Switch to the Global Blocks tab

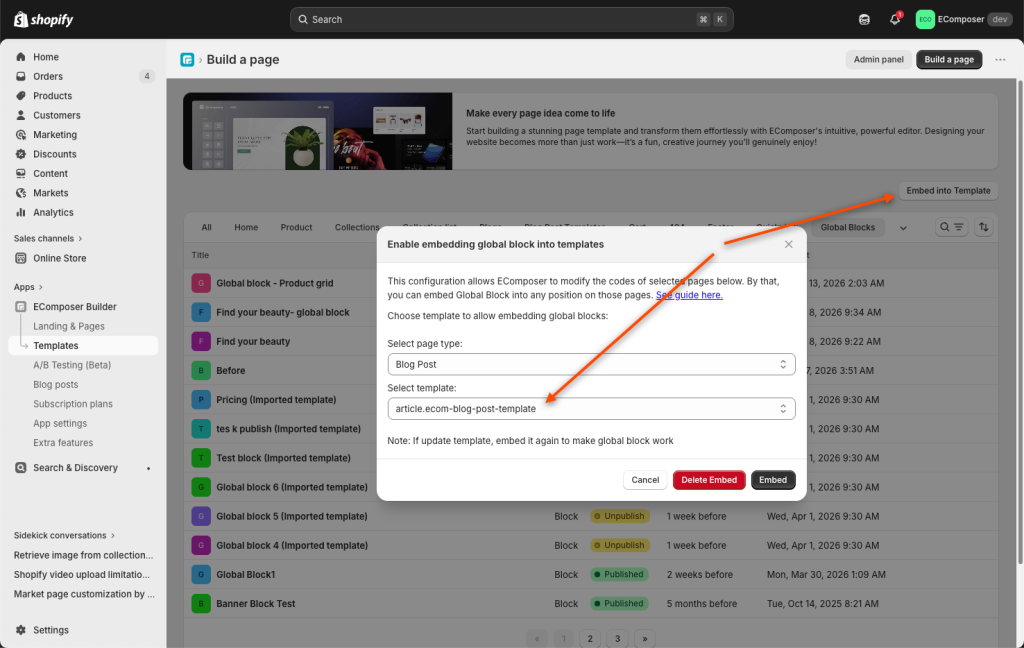pyautogui.click(x=847, y=228)
